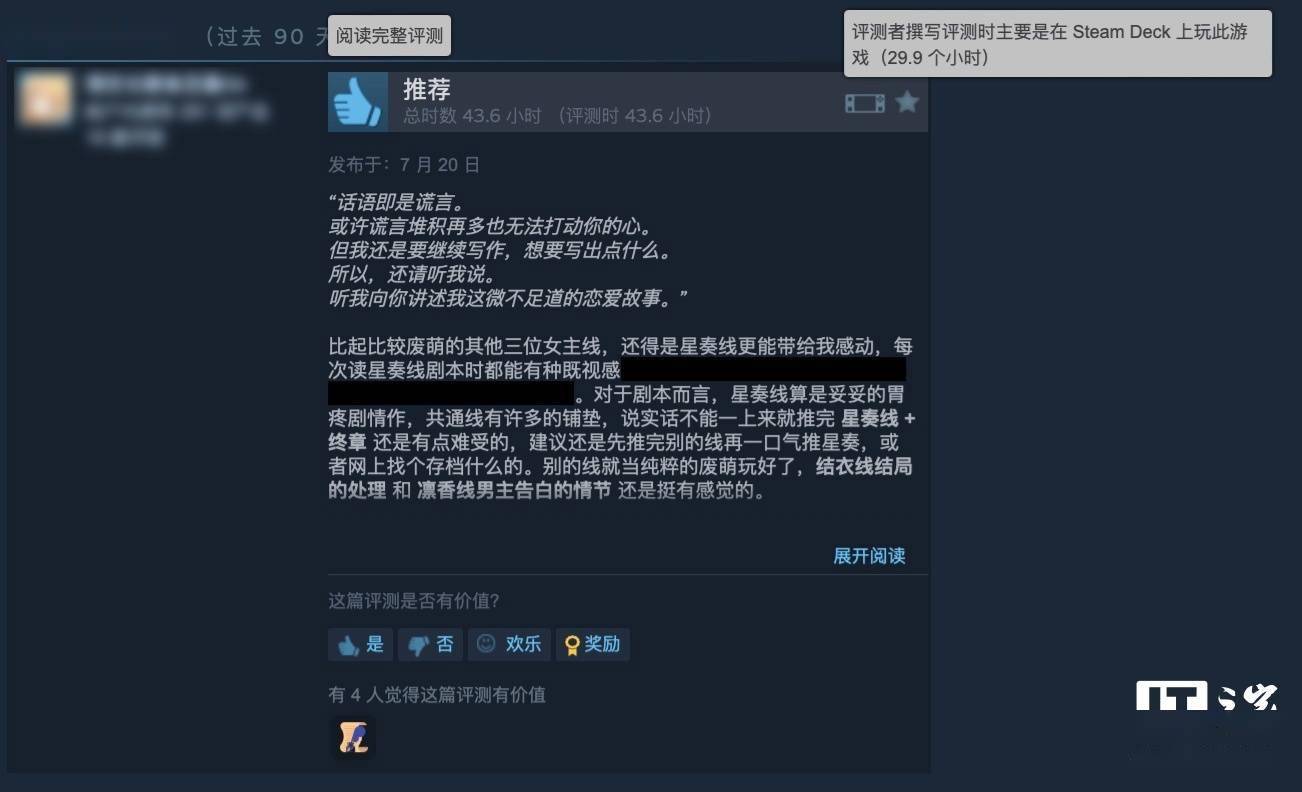Click the bold 星奏线 + 终章 text
The image size is (1302, 792).
click(622, 430)
